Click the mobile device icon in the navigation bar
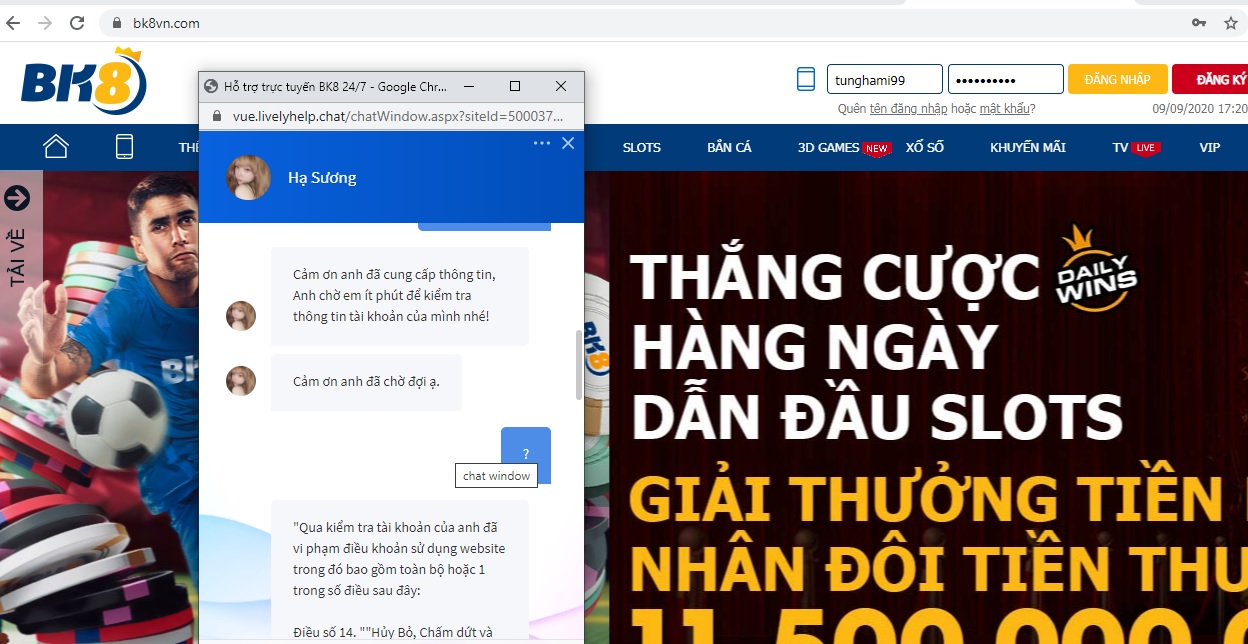This screenshot has width=1248, height=644. [124, 146]
